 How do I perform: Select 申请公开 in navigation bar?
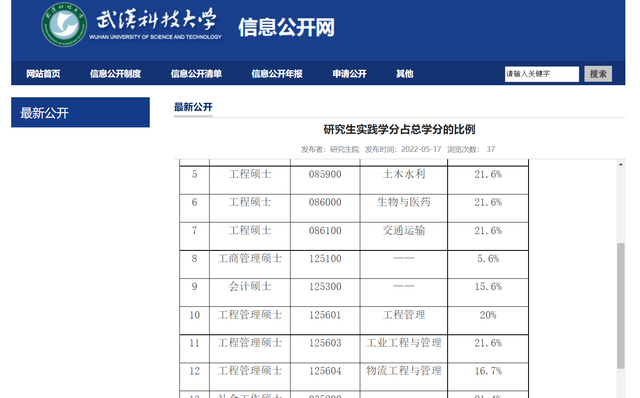click(x=349, y=74)
